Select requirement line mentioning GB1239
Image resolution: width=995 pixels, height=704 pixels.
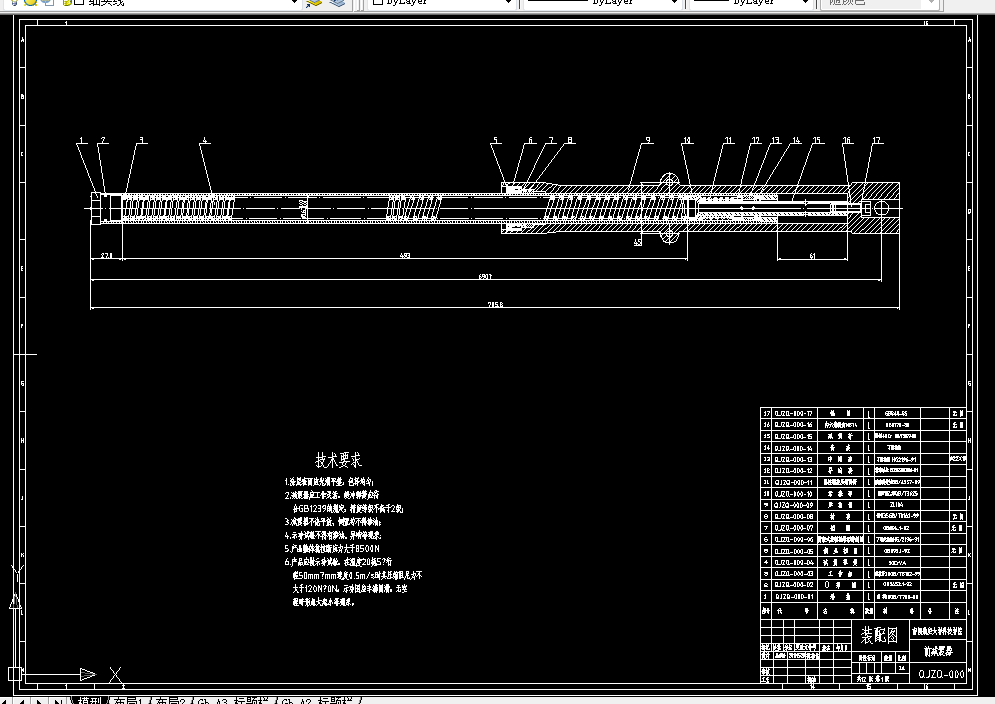pyautogui.click(x=347, y=508)
